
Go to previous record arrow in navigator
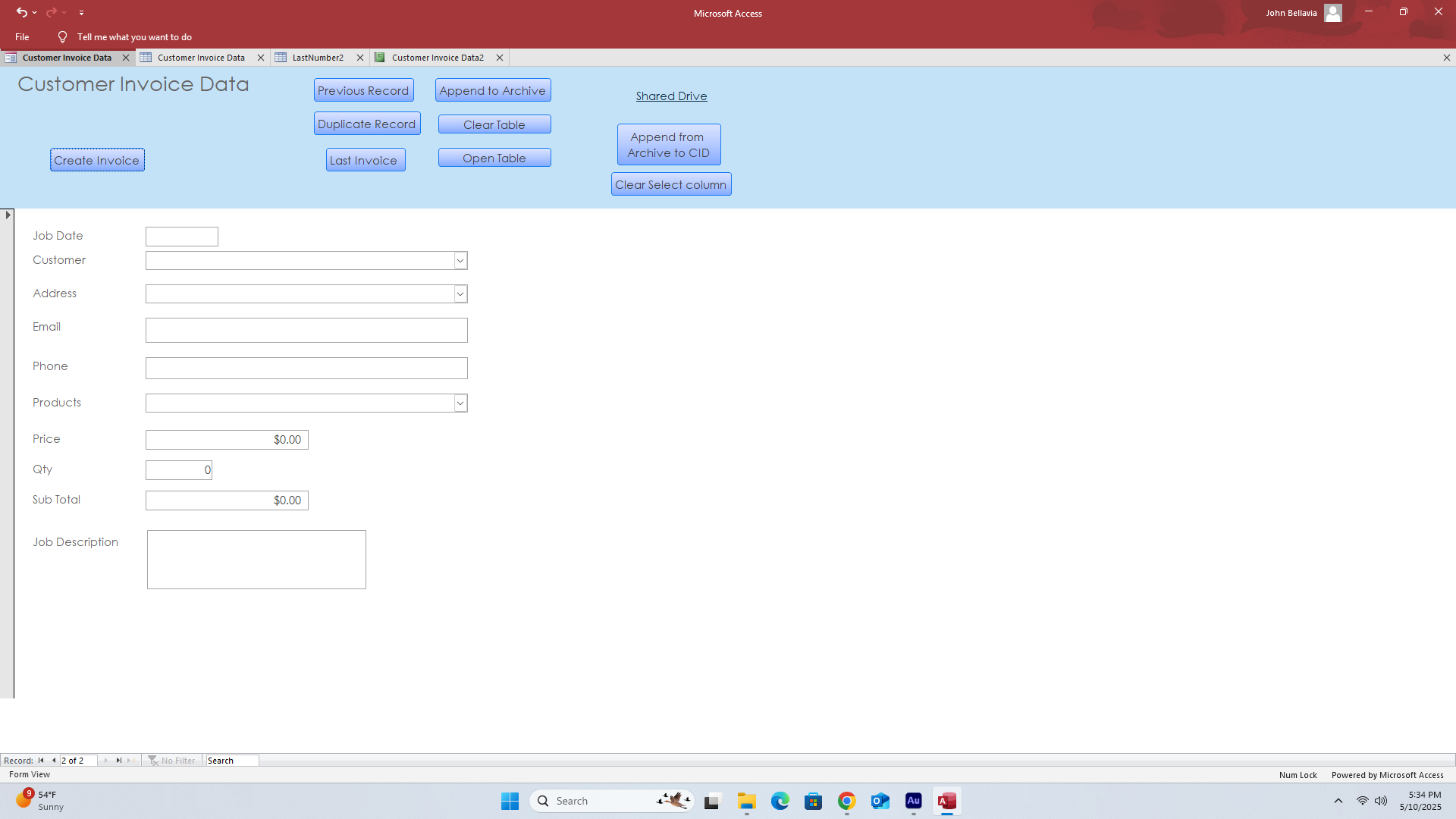pyautogui.click(x=54, y=761)
